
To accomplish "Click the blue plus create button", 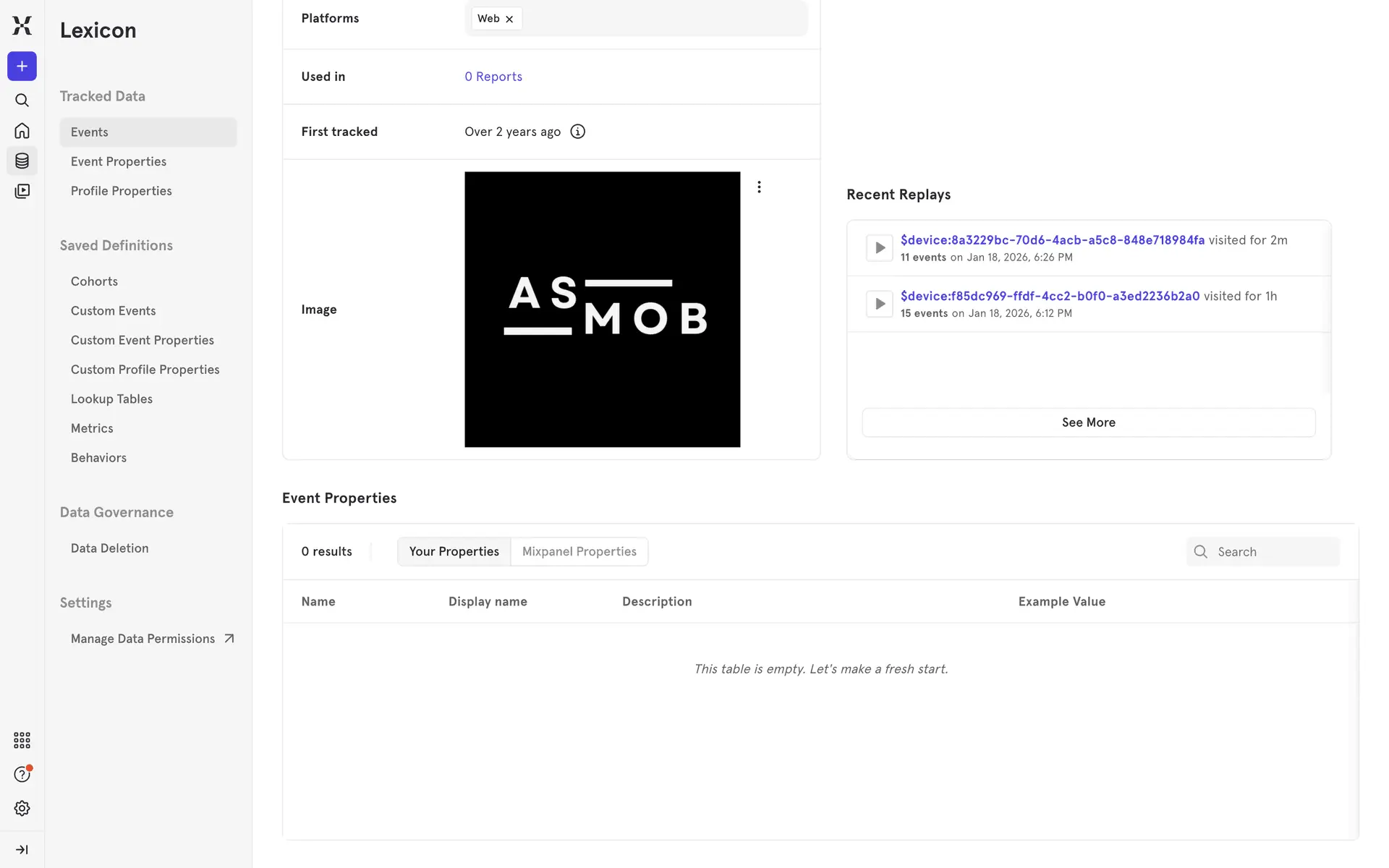I will 22,67.
